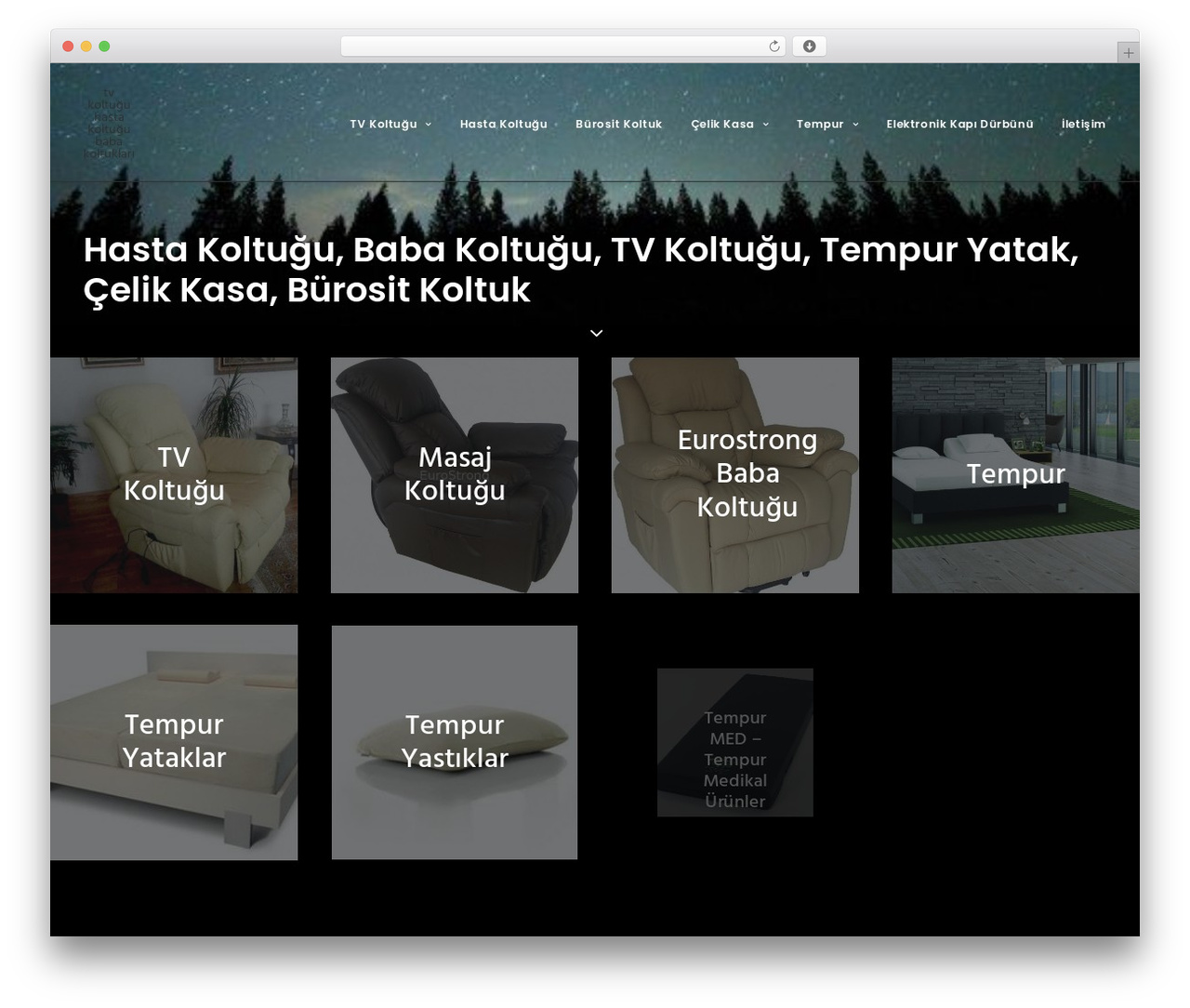The height and width of the screenshot is (1008, 1190).
Task: Click the browser download icon button
Action: pos(809,46)
